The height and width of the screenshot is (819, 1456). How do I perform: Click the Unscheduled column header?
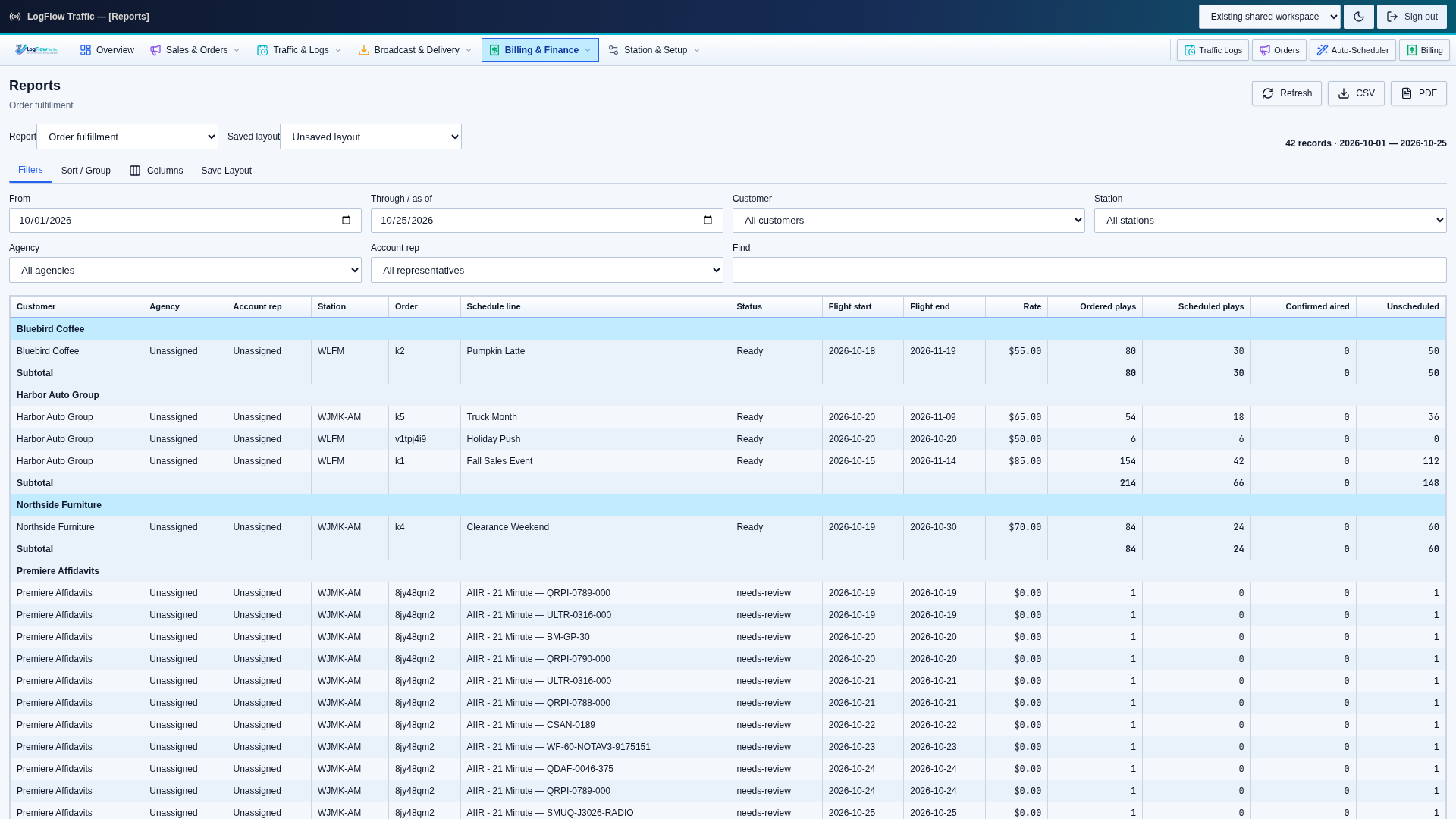click(1401, 306)
